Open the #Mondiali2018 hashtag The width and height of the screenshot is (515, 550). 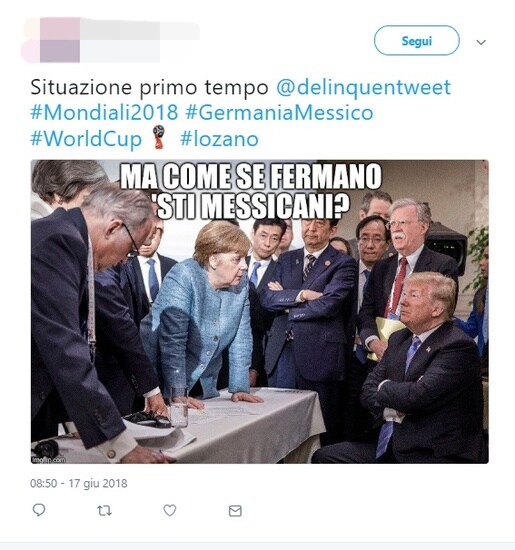coord(104,113)
